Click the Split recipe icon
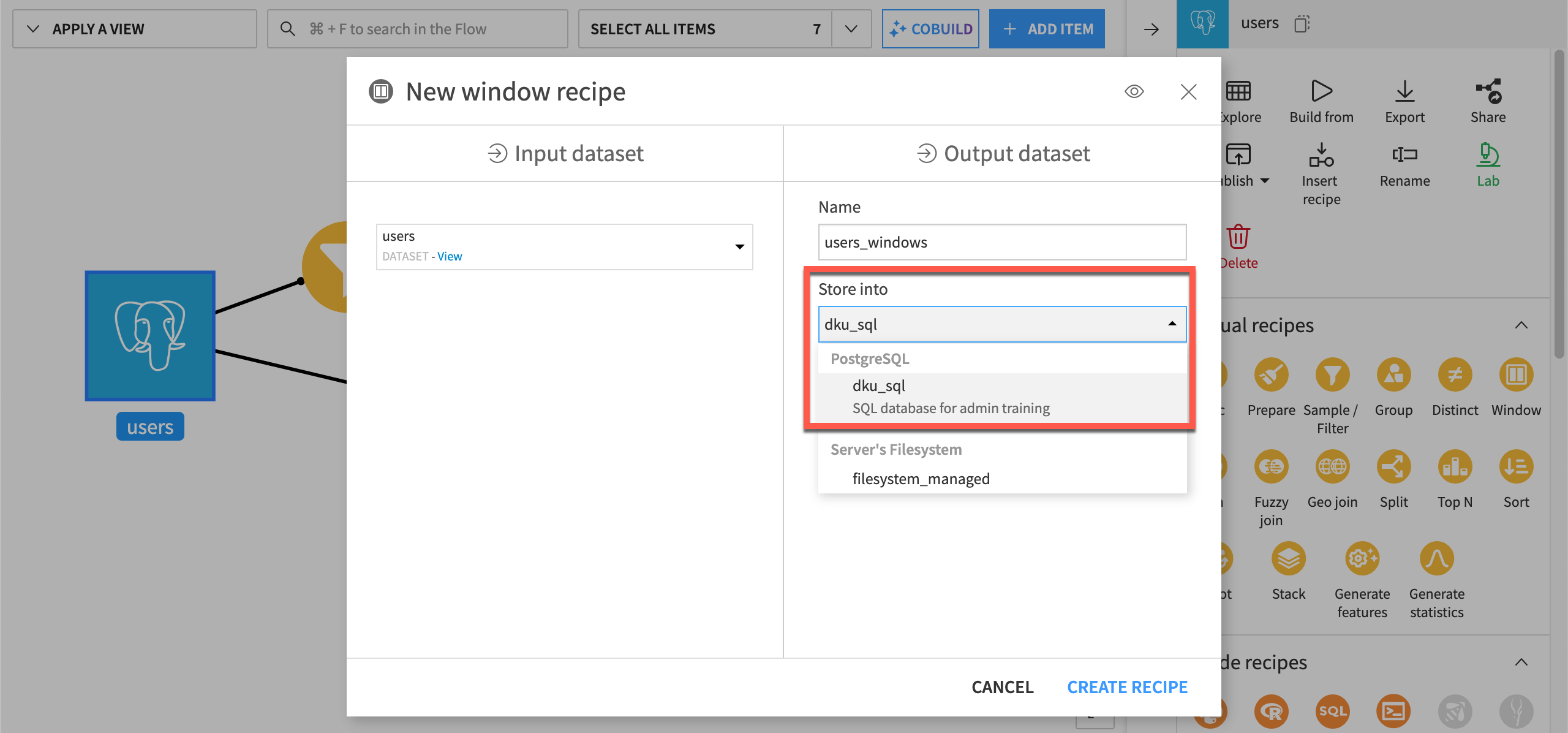This screenshot has width=1568, height=733. (x=1393, y=466)
